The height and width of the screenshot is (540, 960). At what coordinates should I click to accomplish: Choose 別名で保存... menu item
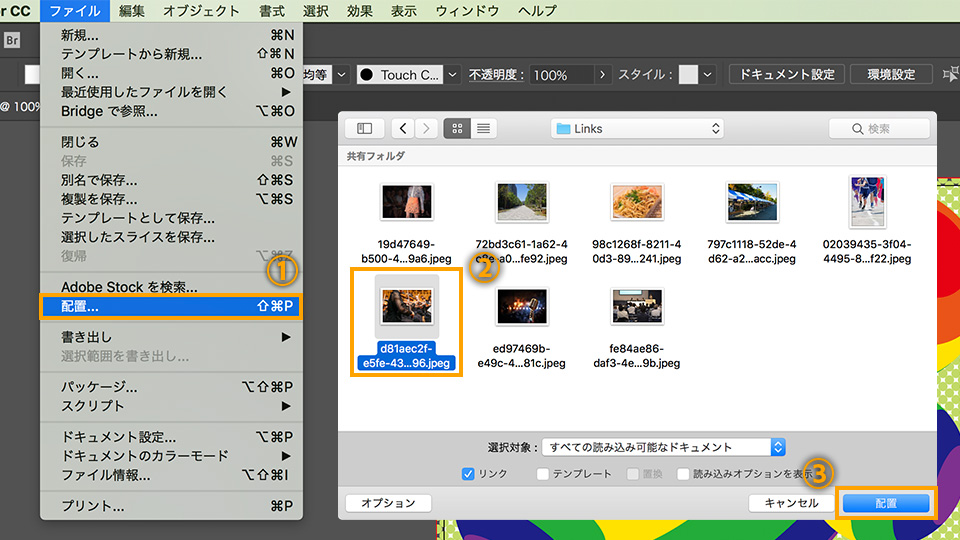pyautogui.click(x=171, y=180)
